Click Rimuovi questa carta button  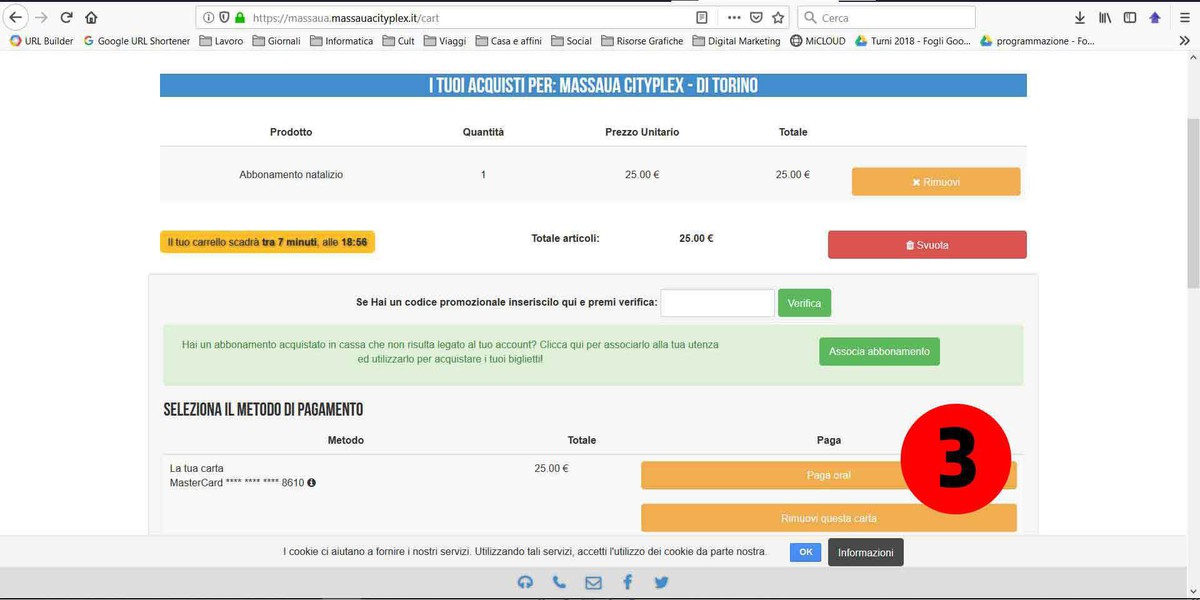click(x=828, y=518)
